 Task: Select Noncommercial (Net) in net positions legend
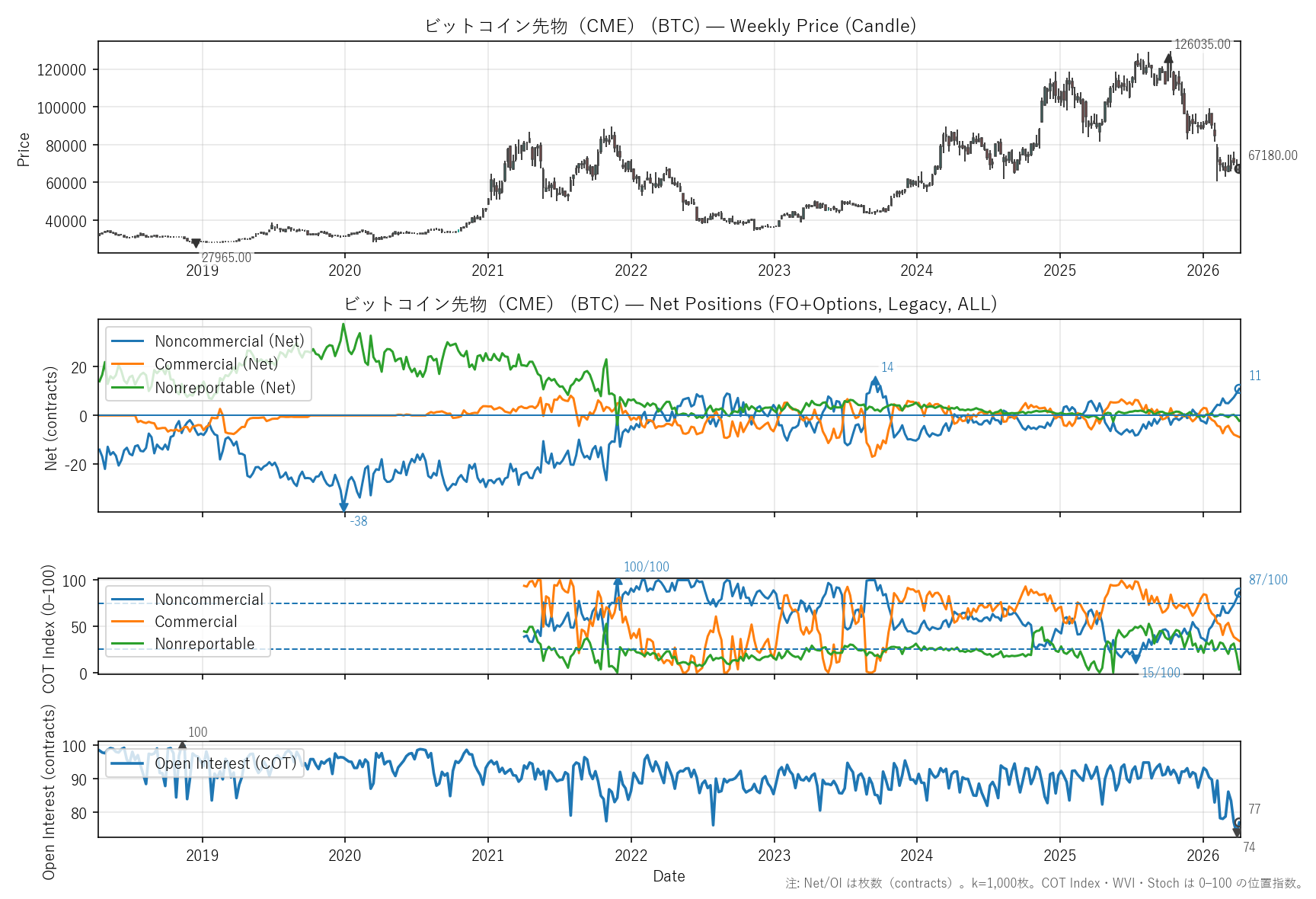tap(228, 341)
